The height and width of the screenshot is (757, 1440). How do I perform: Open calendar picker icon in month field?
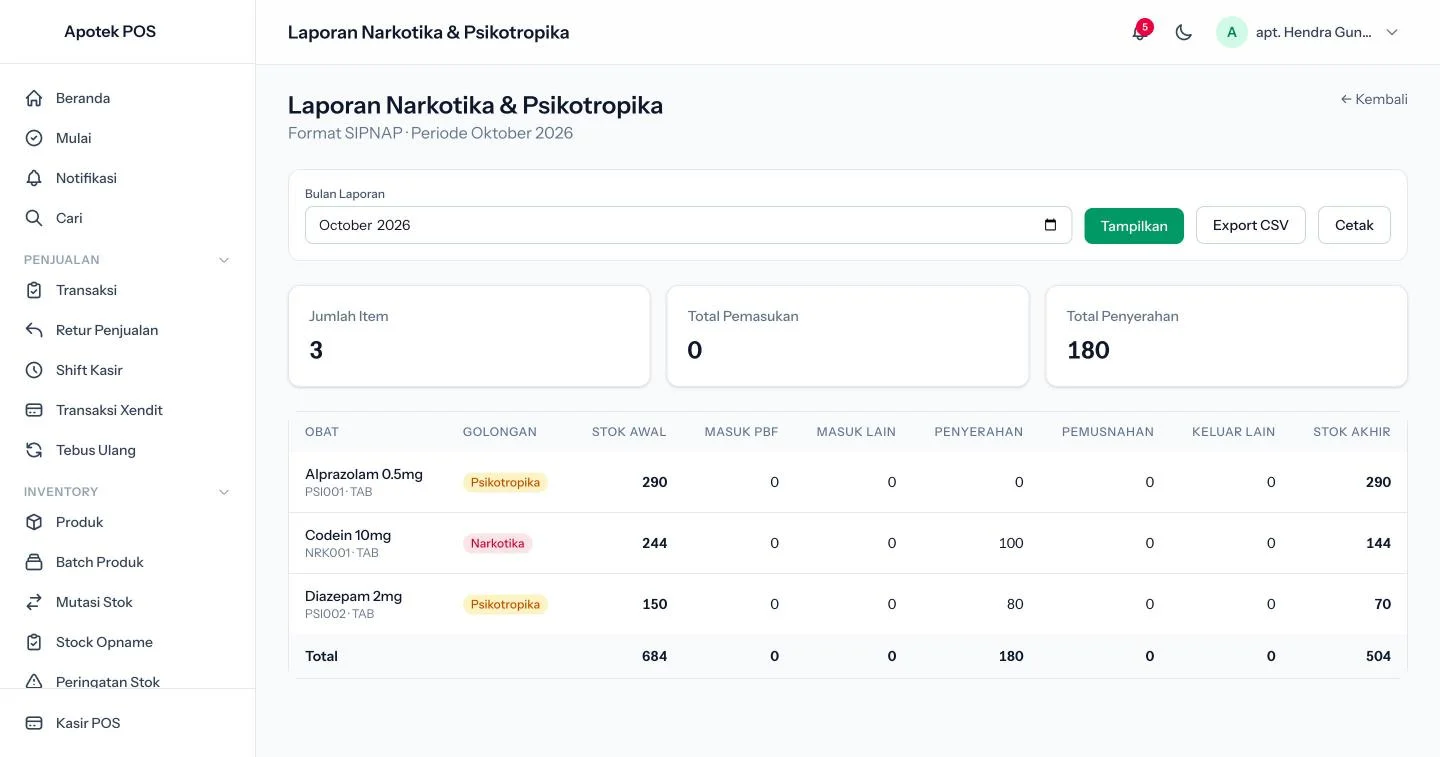[x=1050, y=225]
